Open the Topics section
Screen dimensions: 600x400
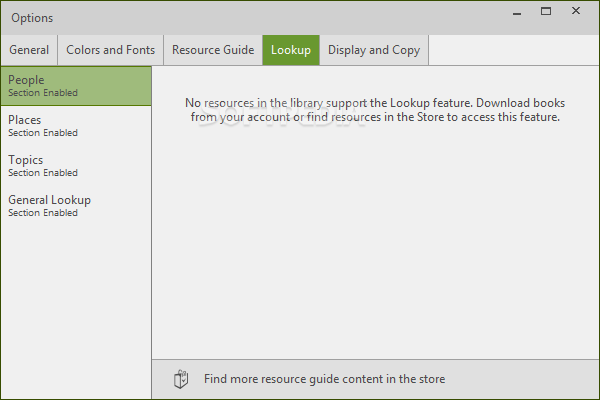76,165
